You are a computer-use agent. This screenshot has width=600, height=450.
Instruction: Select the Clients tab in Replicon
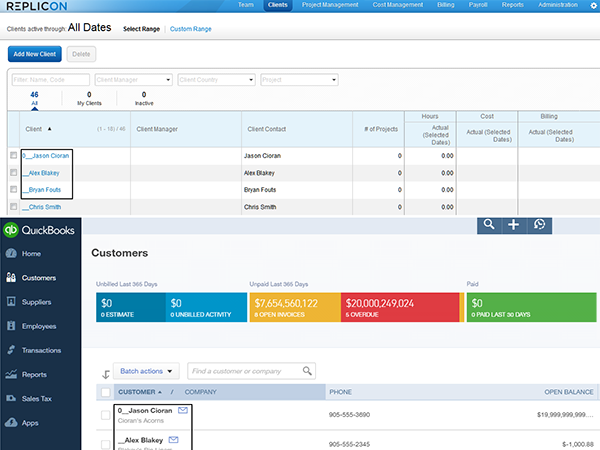[278, 5]
